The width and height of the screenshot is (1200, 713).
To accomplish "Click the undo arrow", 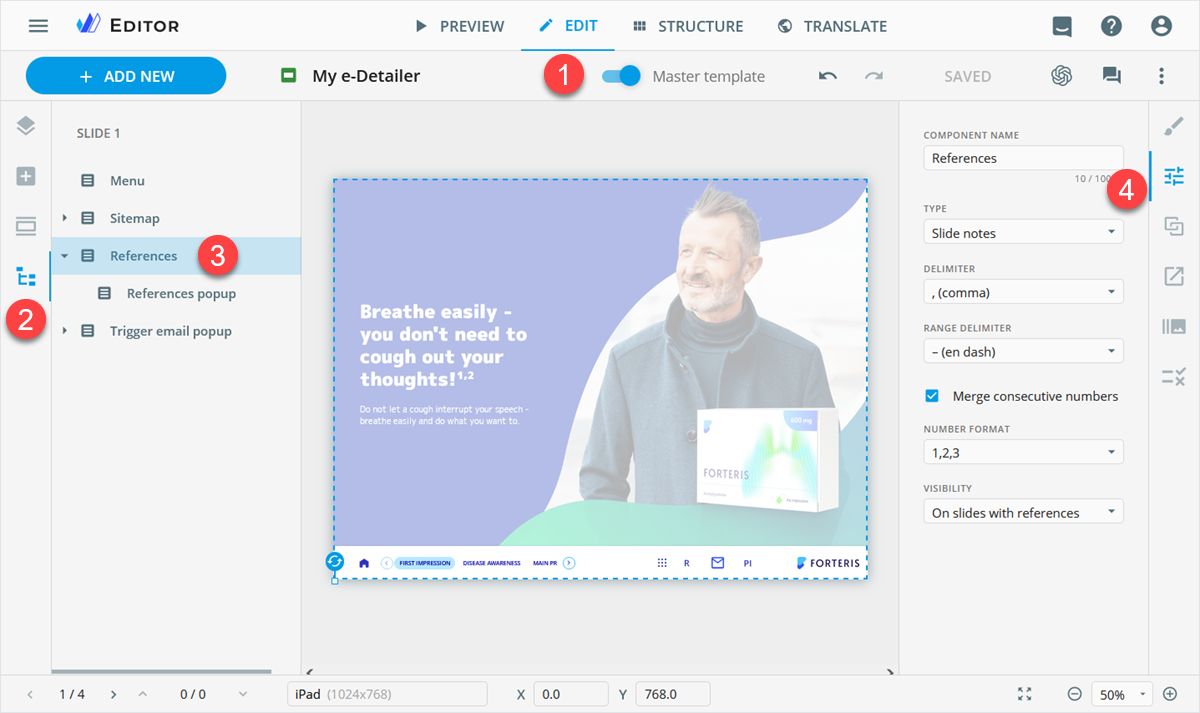I will (x=827, y=76).
